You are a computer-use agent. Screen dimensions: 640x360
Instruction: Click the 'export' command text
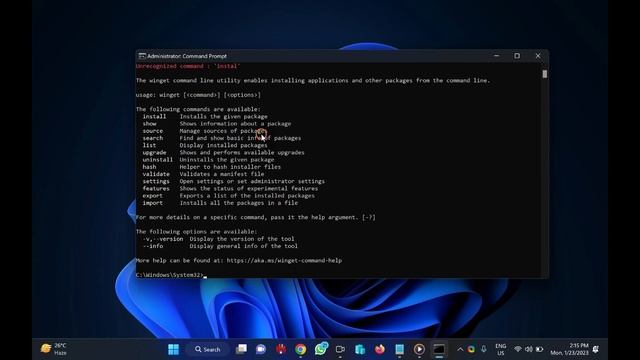(x=153, y=196)
